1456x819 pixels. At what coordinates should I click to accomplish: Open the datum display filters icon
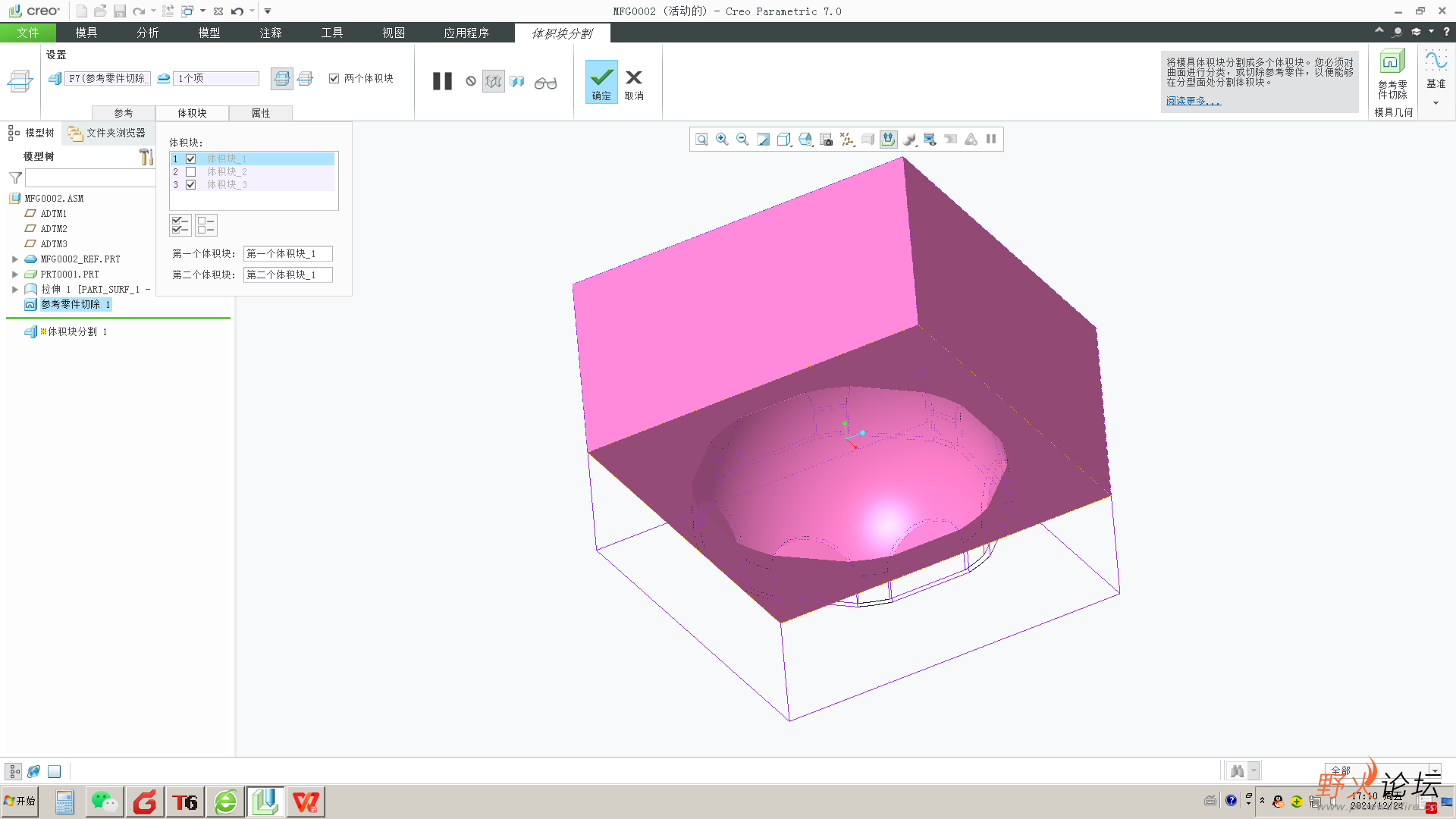coord(847,140)
